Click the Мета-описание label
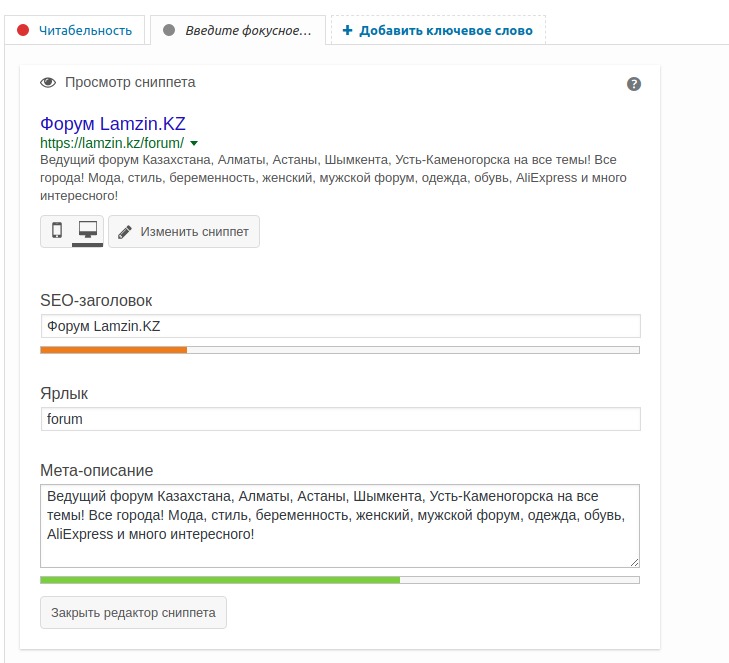Screen dimensions: 729x663 [97, 471]
